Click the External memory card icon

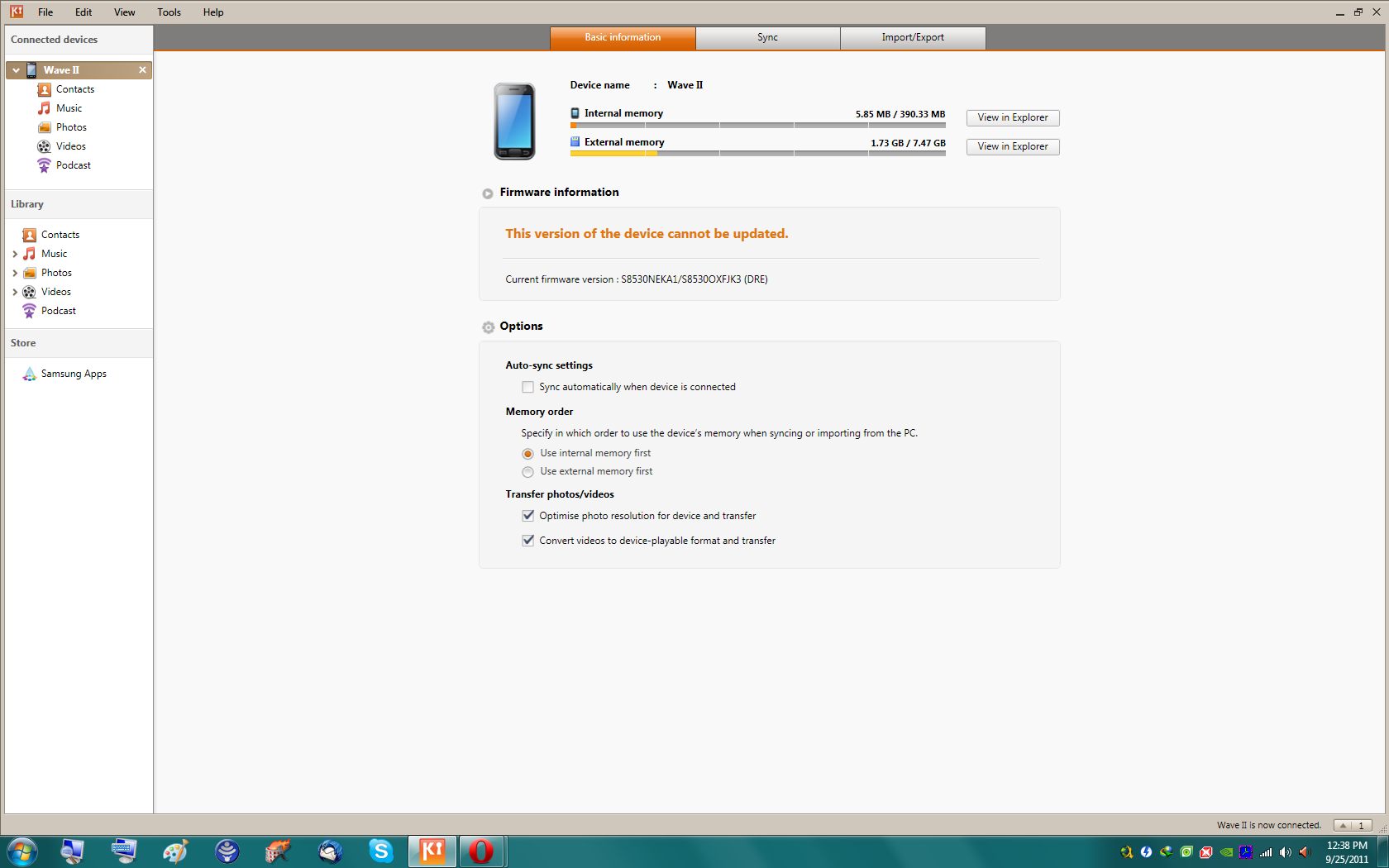[x=575, y=142]
